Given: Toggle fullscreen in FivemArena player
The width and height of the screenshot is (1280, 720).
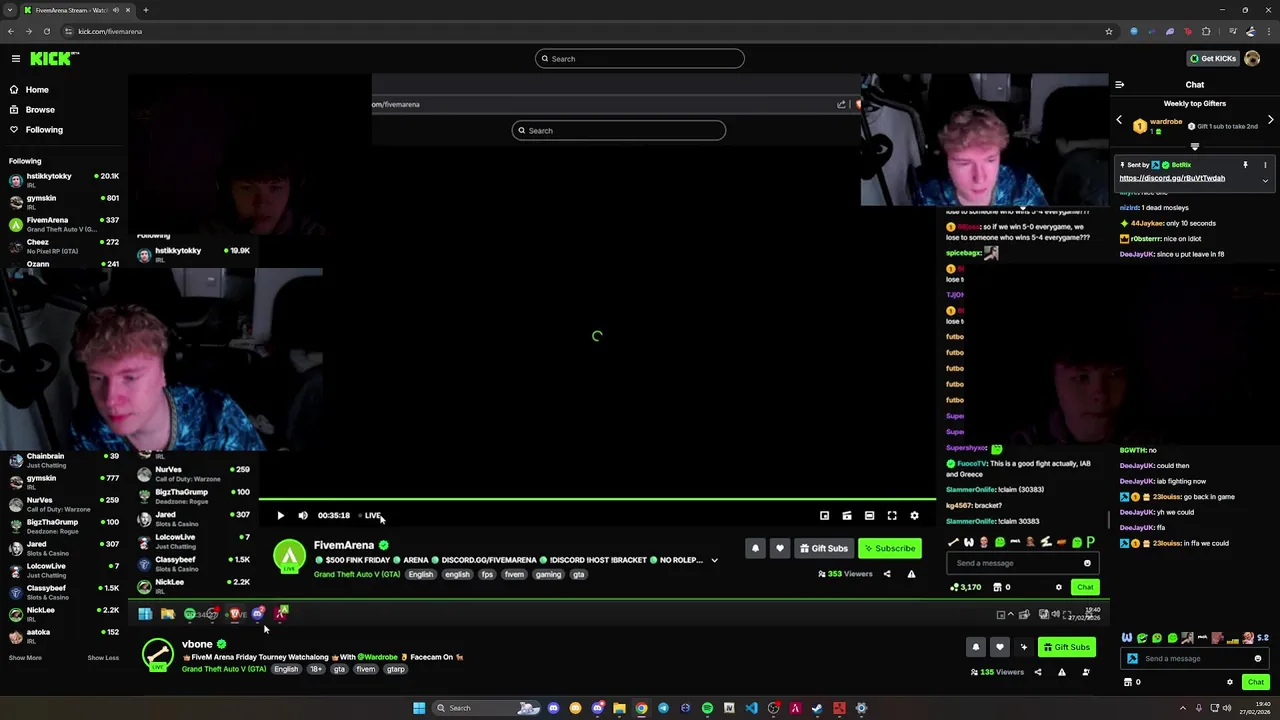Looking at the screenshot, I should point(892,516).
